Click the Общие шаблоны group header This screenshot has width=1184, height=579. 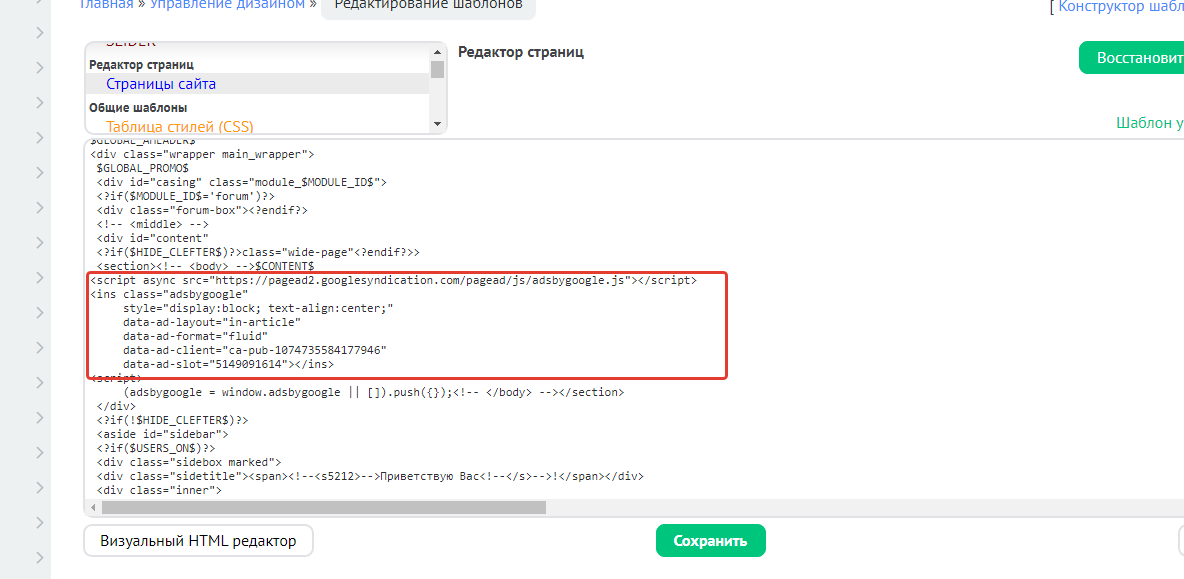point(138,108)
